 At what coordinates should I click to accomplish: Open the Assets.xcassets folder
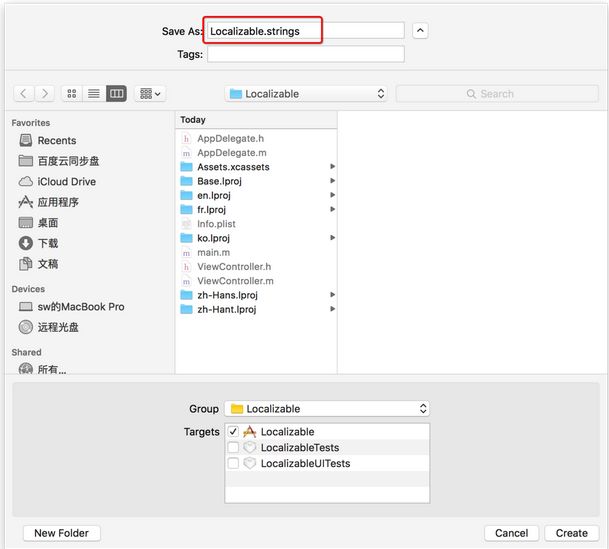click(x=233, y=167)
